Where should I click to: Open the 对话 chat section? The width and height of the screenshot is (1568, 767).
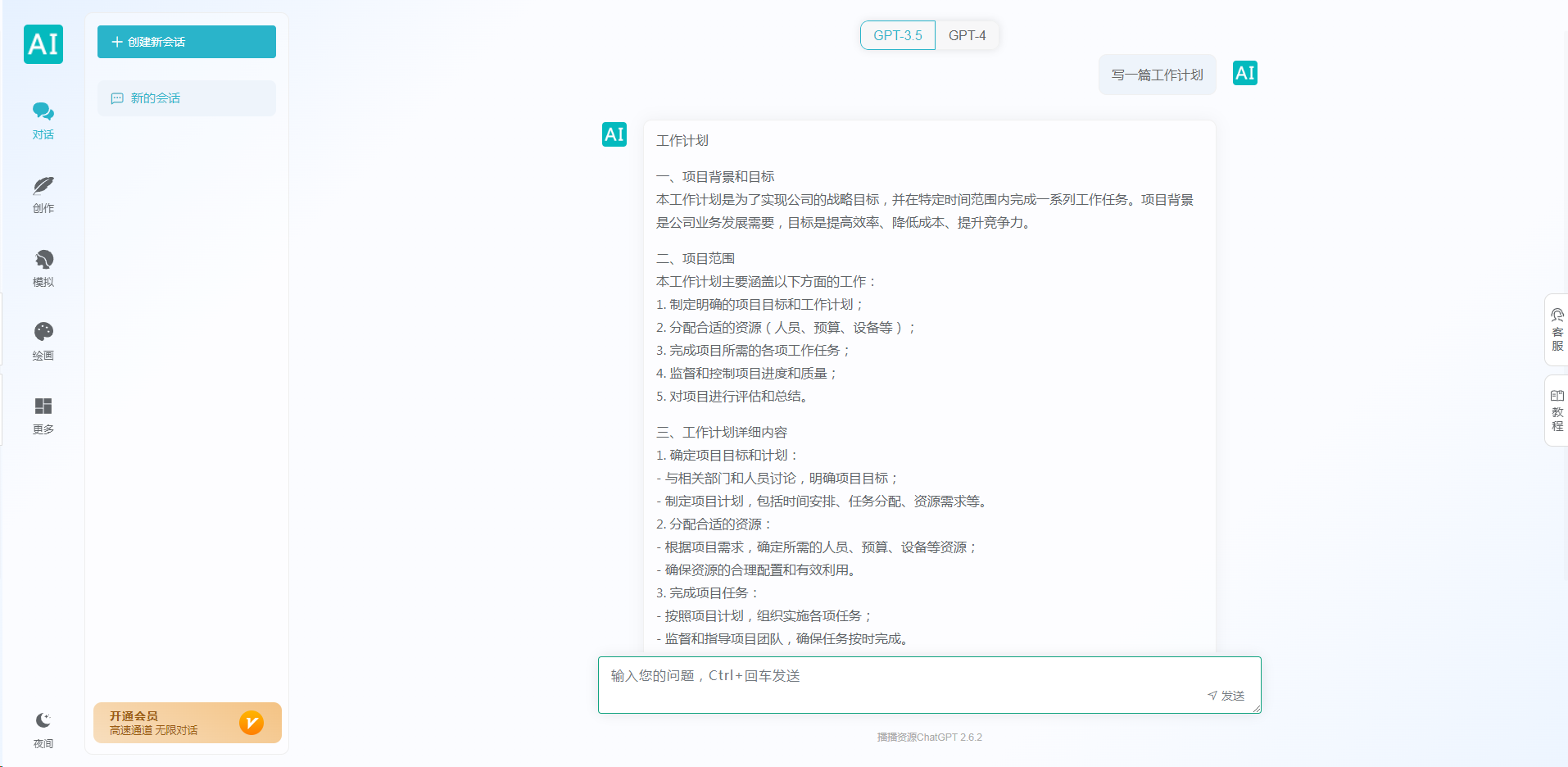tap(43, 120)
